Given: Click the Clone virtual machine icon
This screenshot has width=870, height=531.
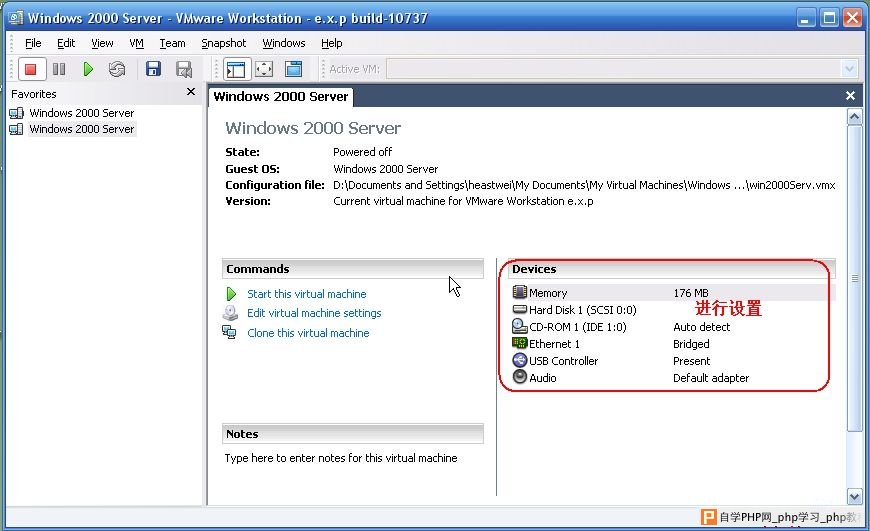Looking at the screenshot, I should coord(229,332).
